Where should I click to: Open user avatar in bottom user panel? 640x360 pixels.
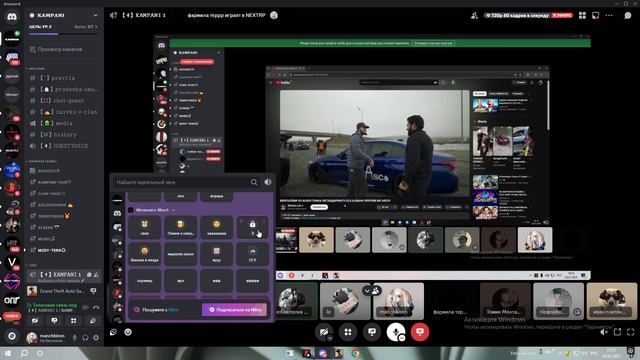pyautogui.click(x=31, y=338)
